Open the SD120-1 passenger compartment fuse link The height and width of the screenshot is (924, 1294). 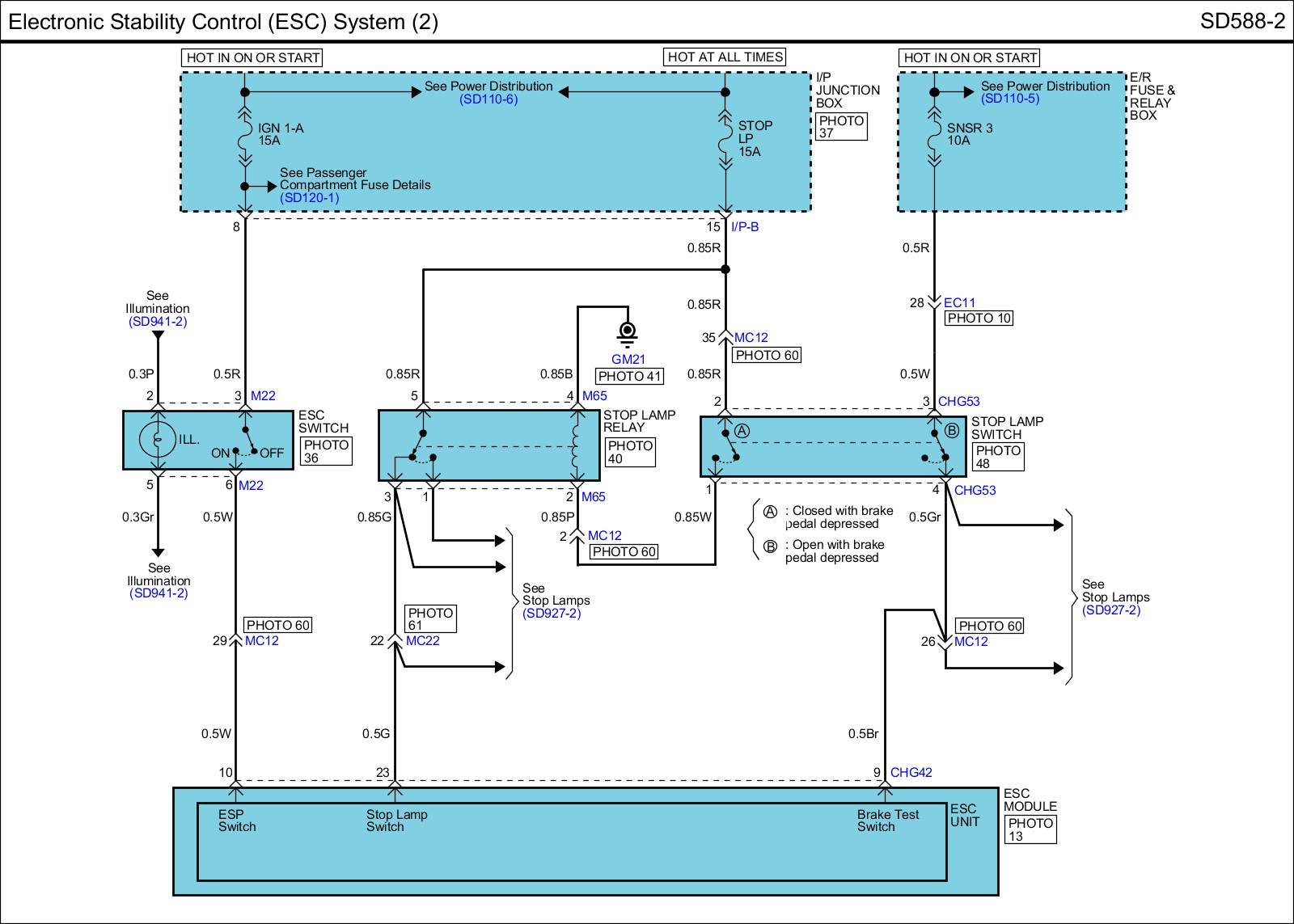point(309,197)
